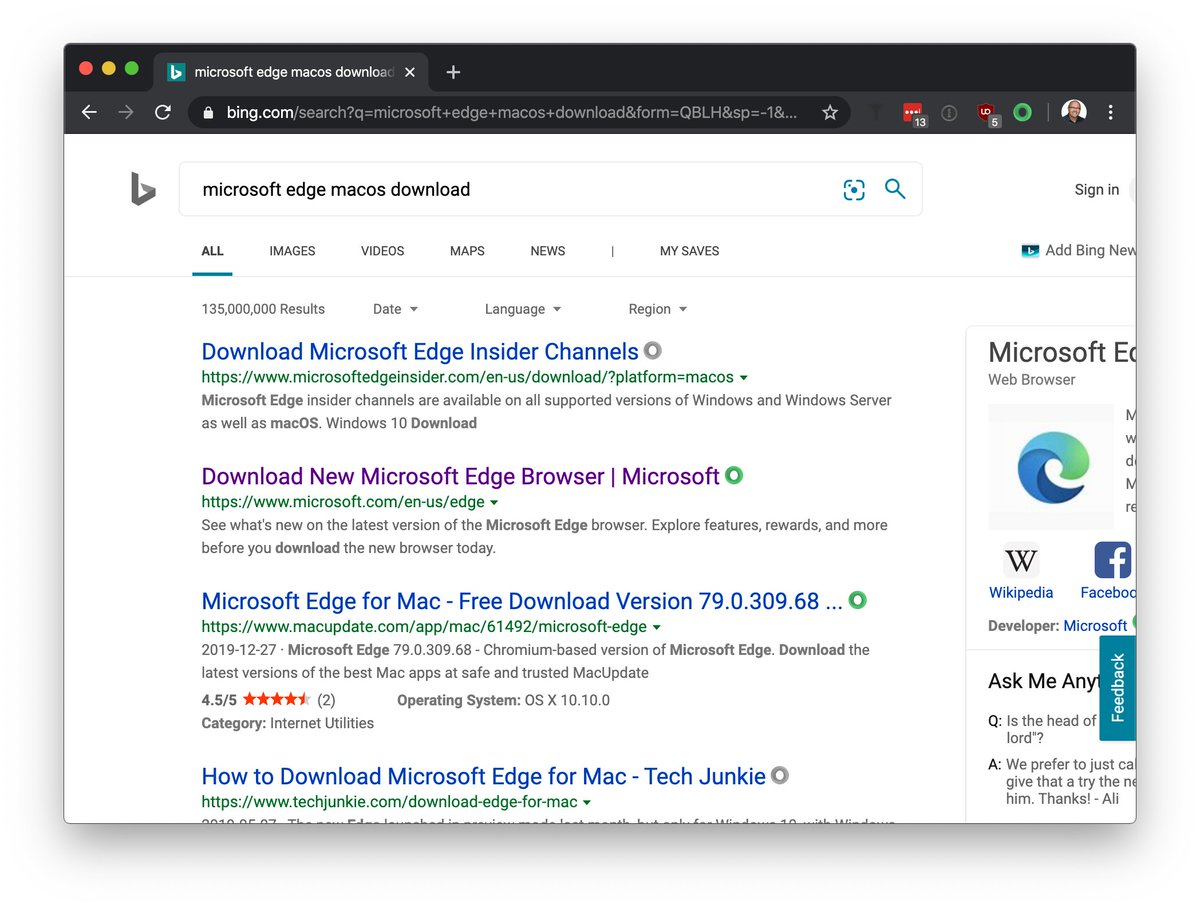
Task: Expand the microsoftedgeinsider.com URL dropdown arrow
Action: (743, 378)
